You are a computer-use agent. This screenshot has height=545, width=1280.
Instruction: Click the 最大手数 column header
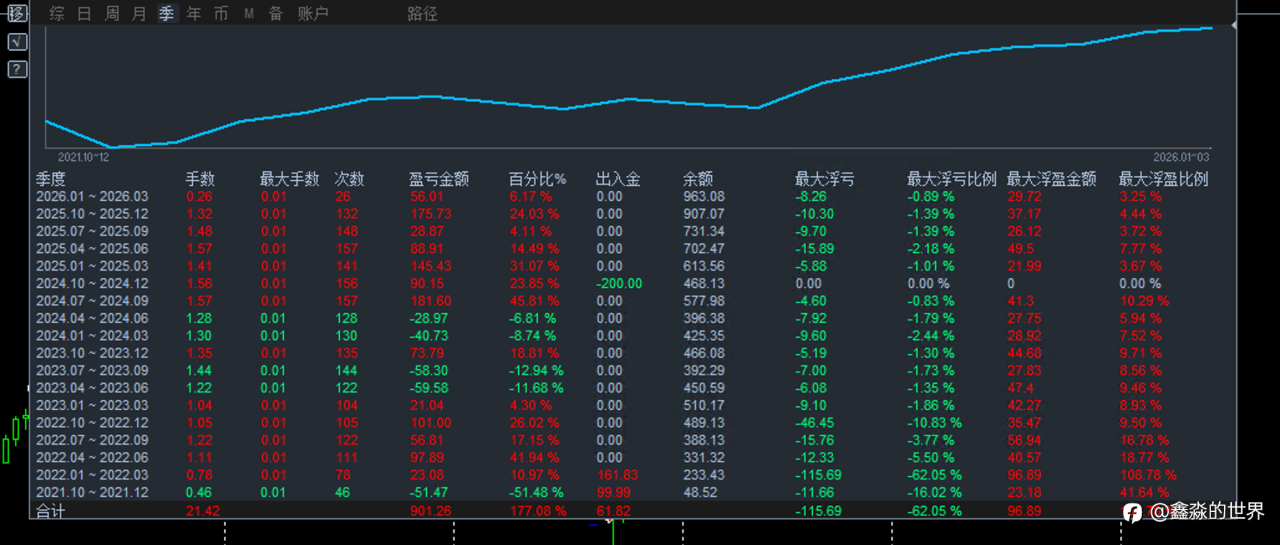tap(290, 179)
